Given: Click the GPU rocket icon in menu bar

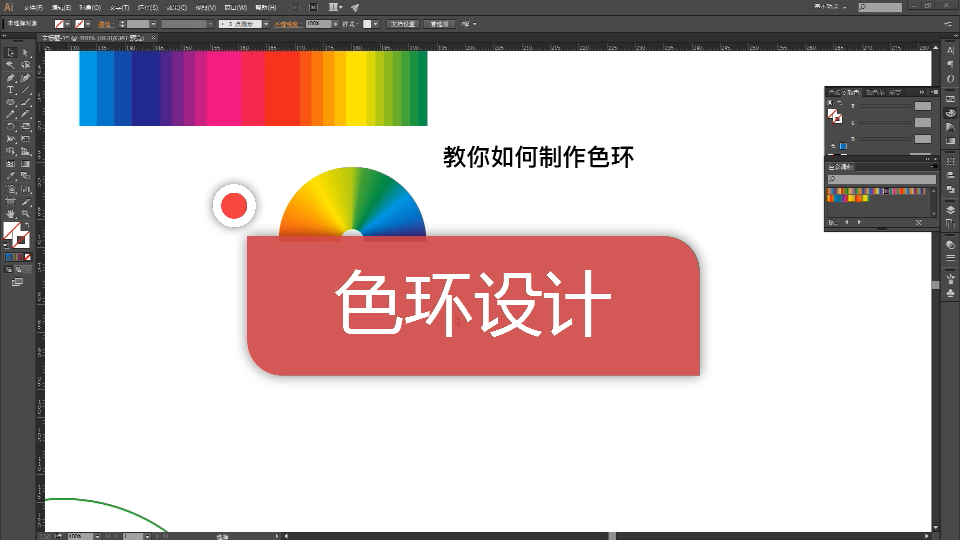Looking at the screenshot, I should pos(355,7).
